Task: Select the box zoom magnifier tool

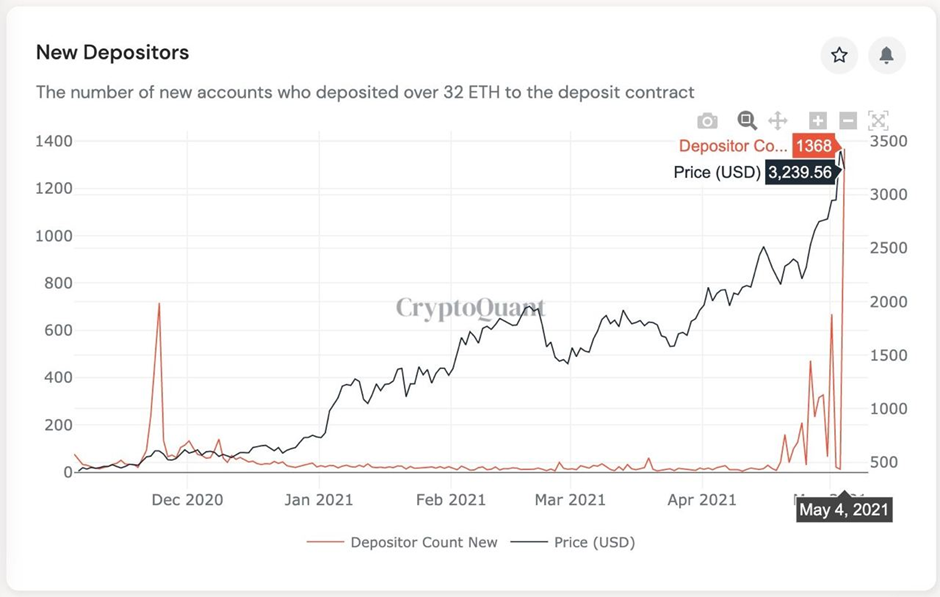Action: click(x=746, y=120)
